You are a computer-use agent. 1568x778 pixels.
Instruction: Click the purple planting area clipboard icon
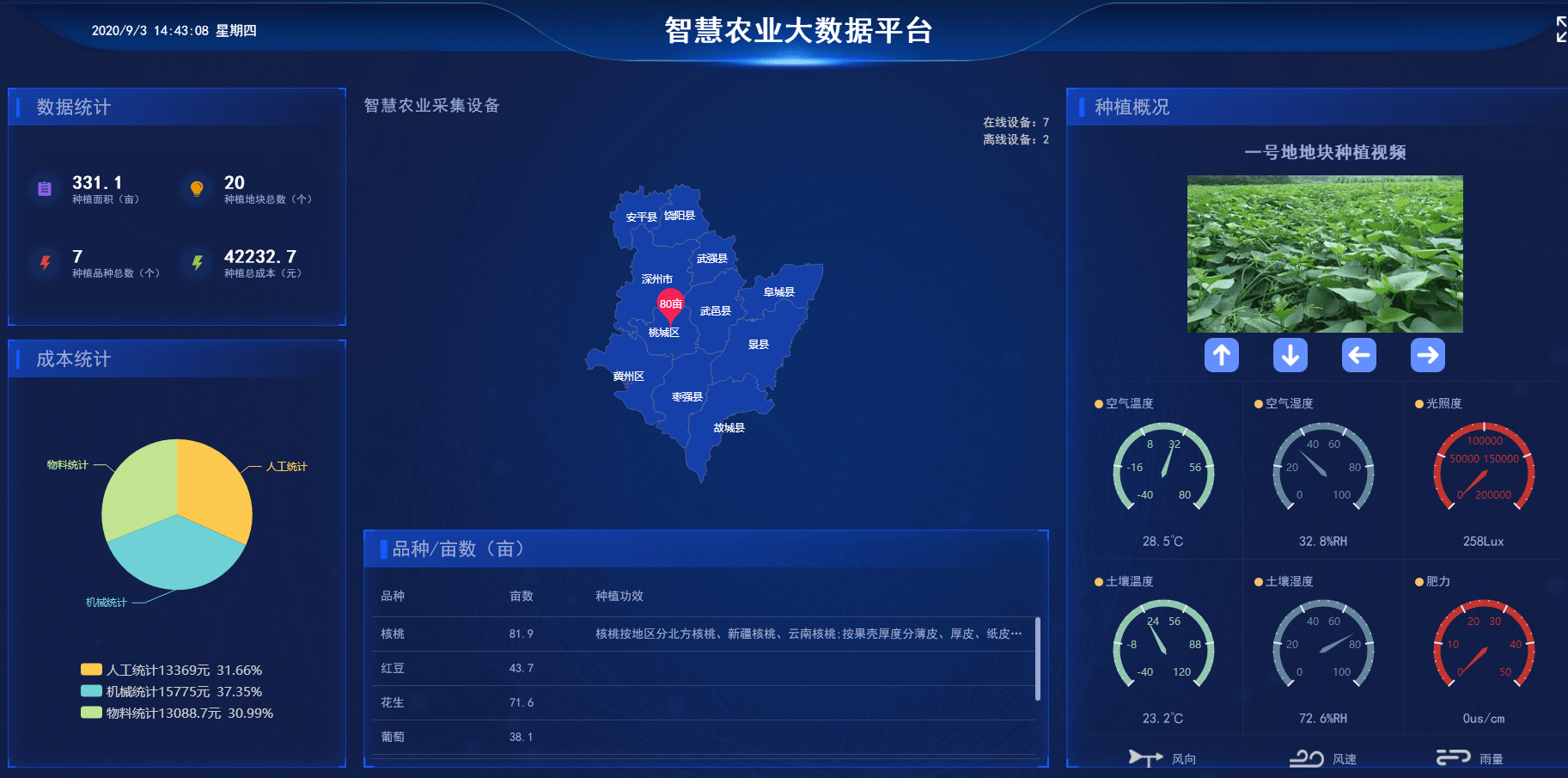(45, 189)
